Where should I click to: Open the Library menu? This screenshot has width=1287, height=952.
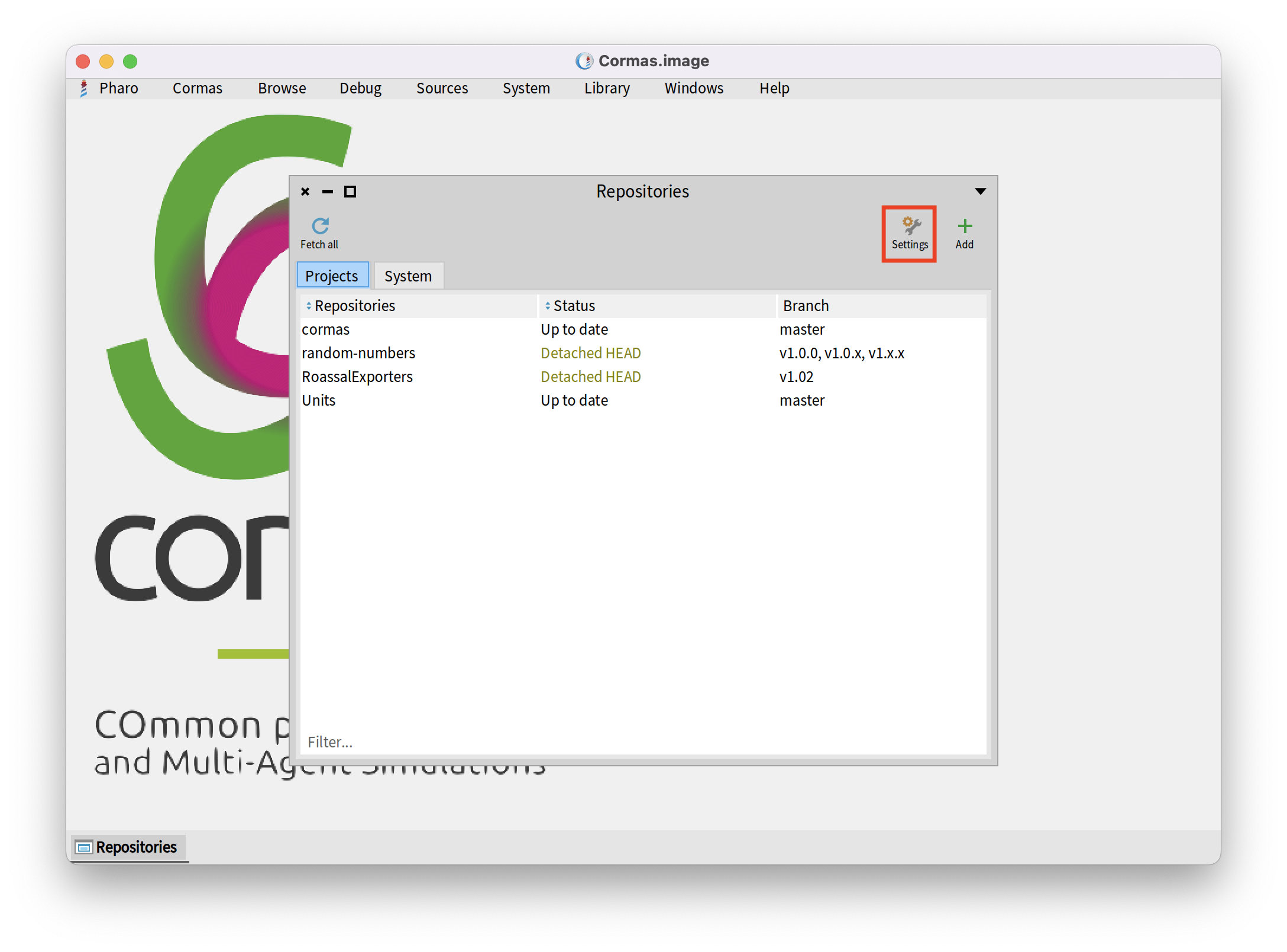coord(607,89)
